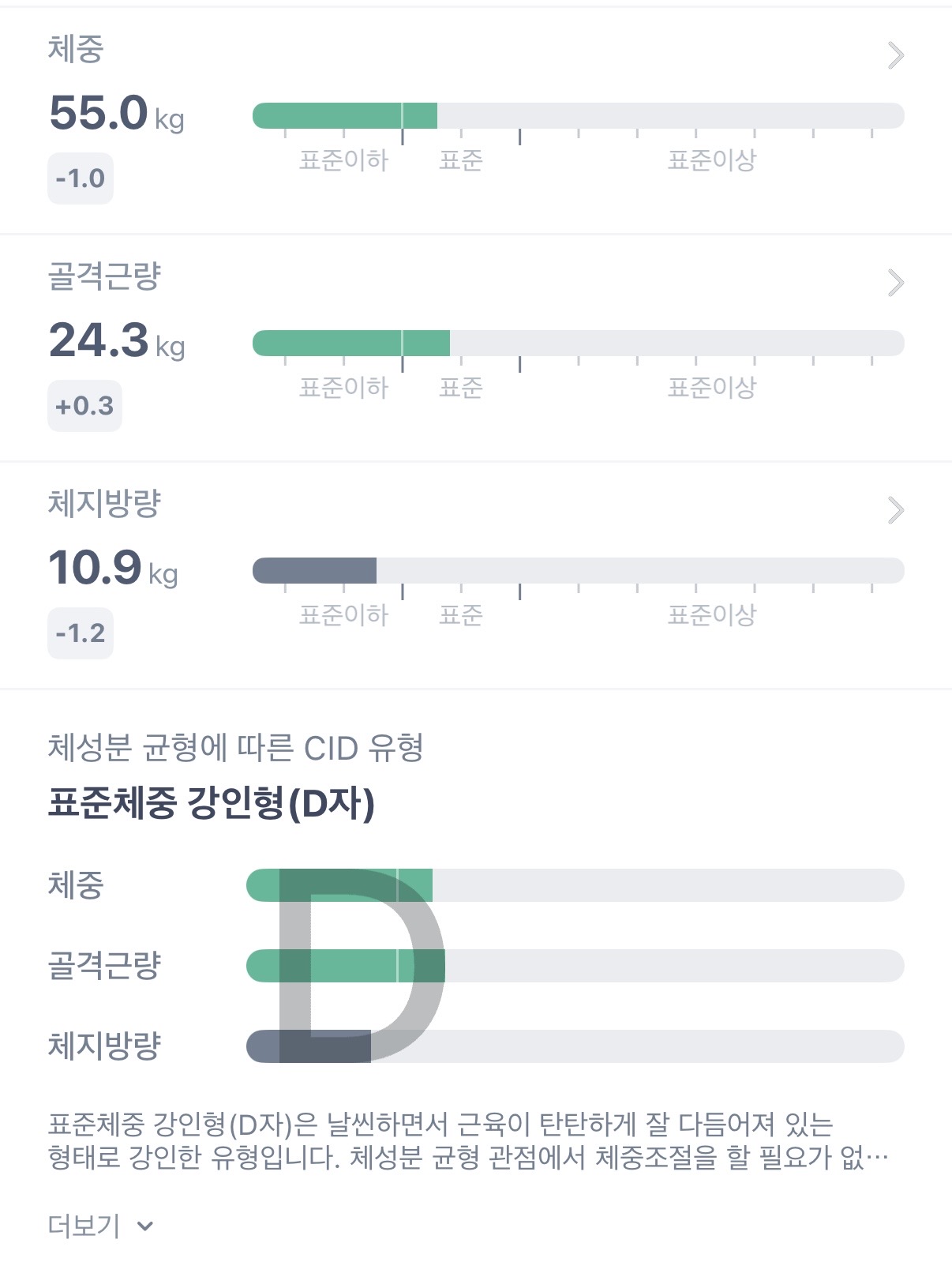Expand description with 더보기 arrow
952x1273 pixels.
coord(145,1226)
